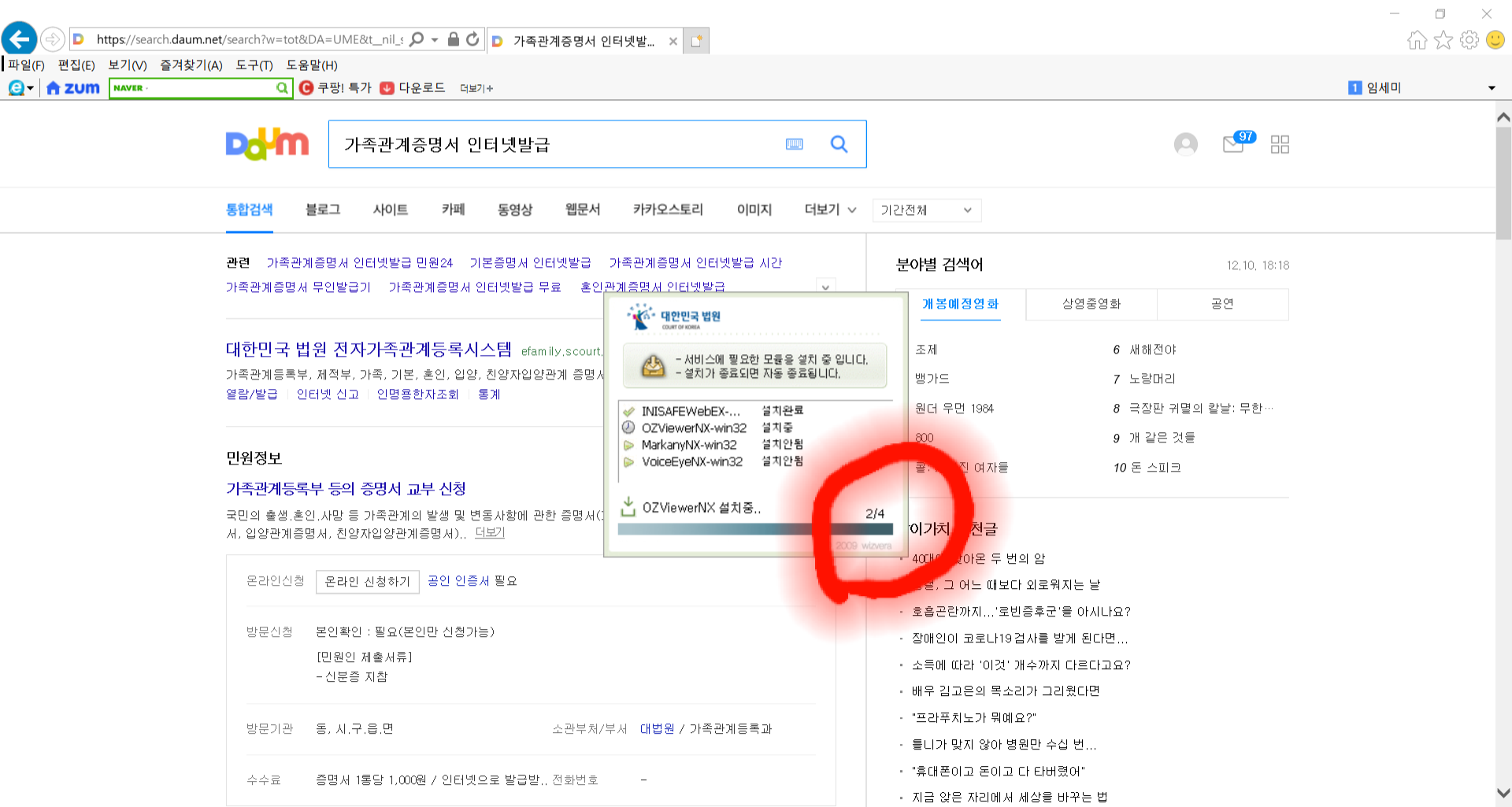Click the address bar lock icon
Screen dimensions: 1512x807
(x=454, y=39)
